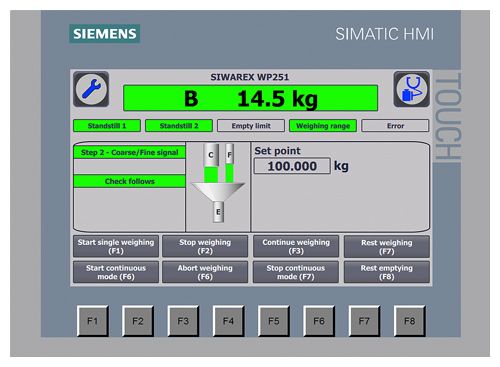Click the Empty limit status indicator
Screen dimensions: 500x367
pos(251,126)
